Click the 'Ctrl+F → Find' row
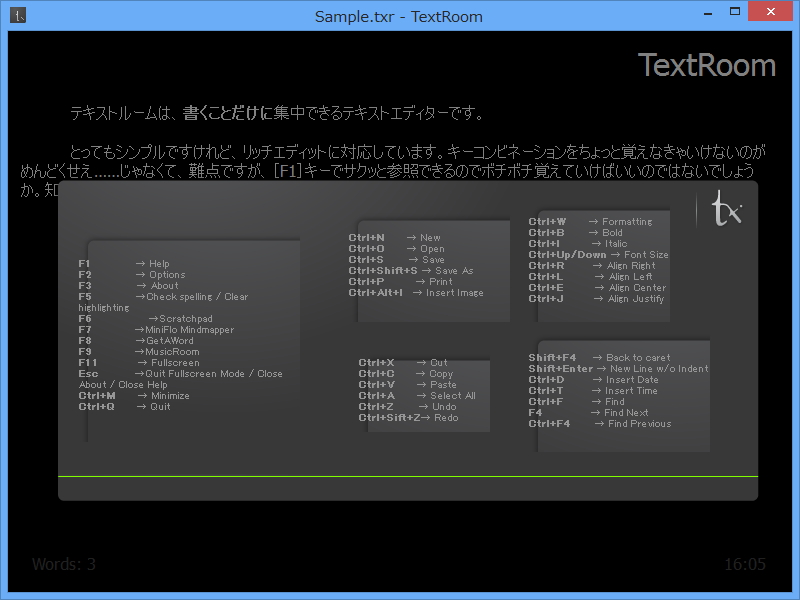The height and width of the screenshot is (600, 800). point(577,402)
